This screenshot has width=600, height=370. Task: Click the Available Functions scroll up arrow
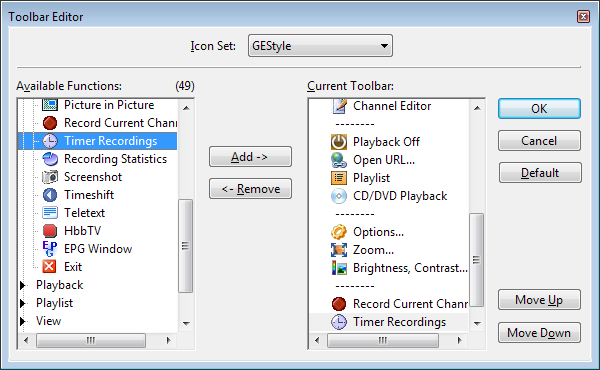point(186,108)
